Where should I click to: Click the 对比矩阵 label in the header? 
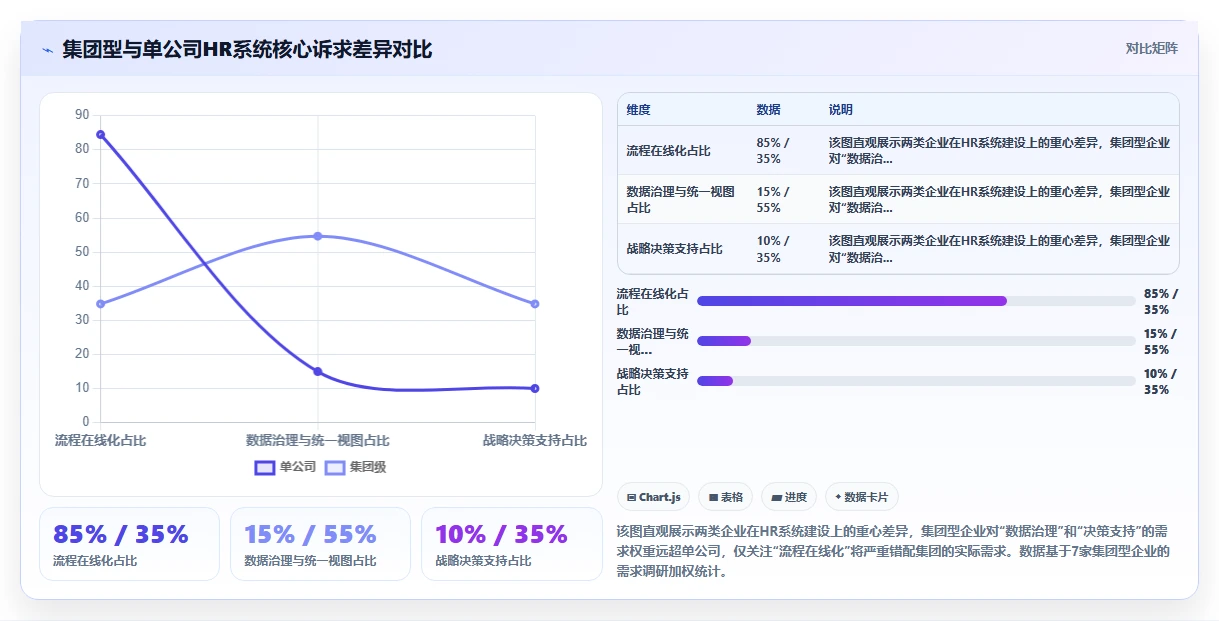tap(1151, 48)
